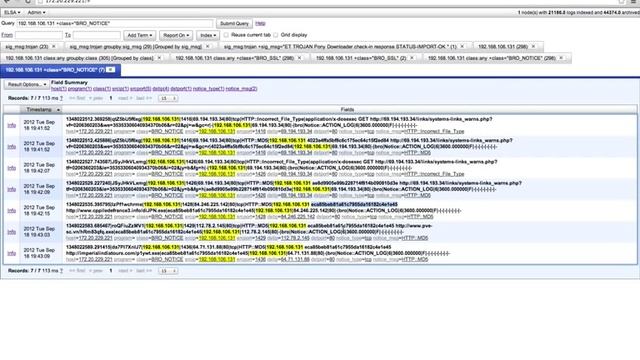Expand the 'Add Term' dropdown
Viewport: 640px width, 360px height.
click(x=140, y=36)
